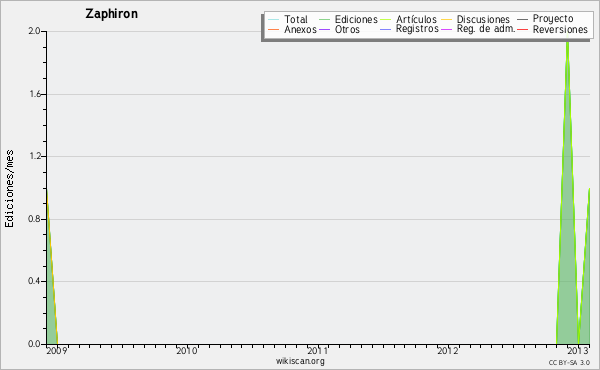Click the 0.4 y-axis value
The width and height of the screenshot is (600, 370).
pyautogui.click(x=34, y=281)
